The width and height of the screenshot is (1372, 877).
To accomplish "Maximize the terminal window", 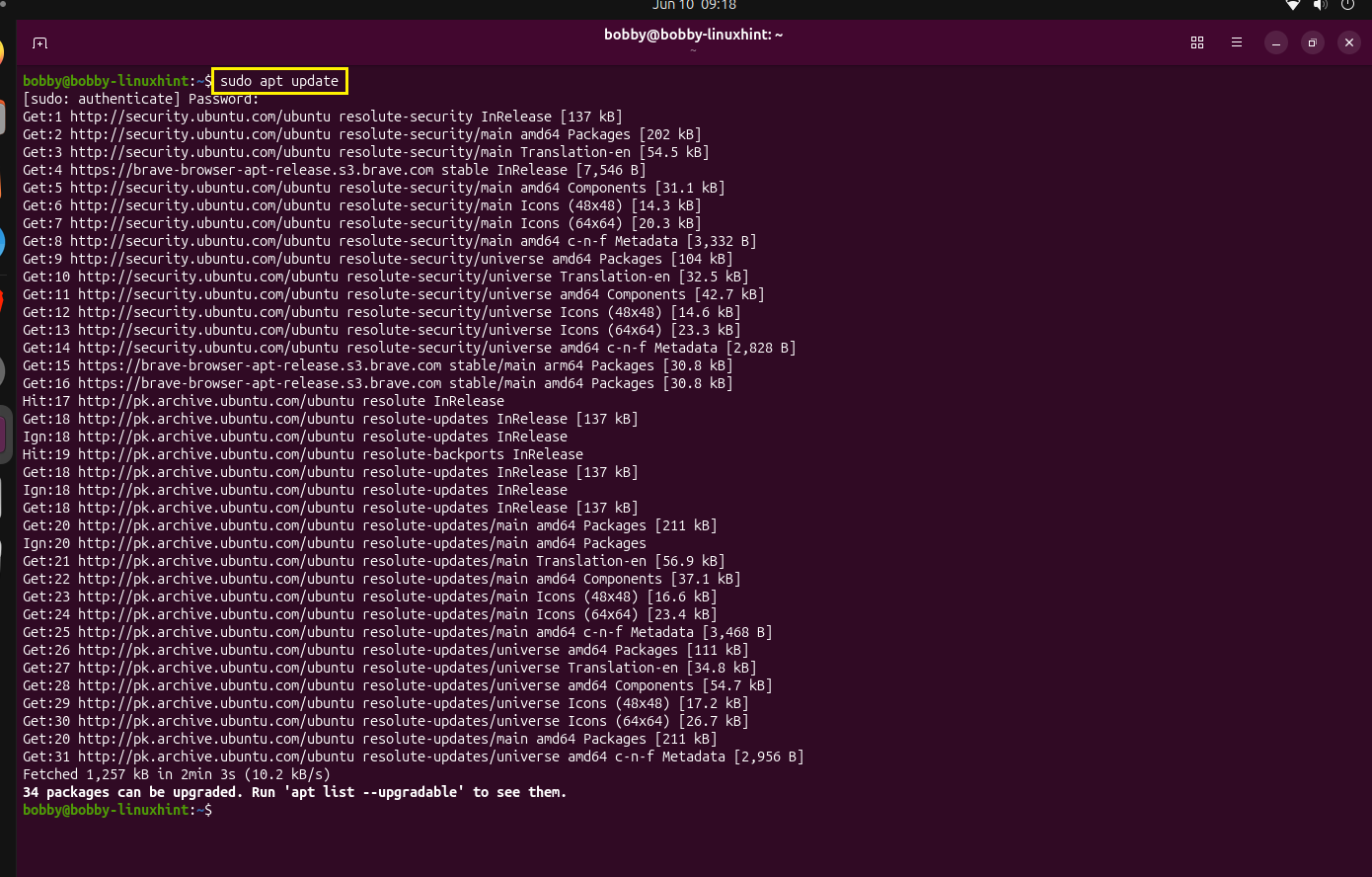I will pyautogui.click(x=1312, y=42).
